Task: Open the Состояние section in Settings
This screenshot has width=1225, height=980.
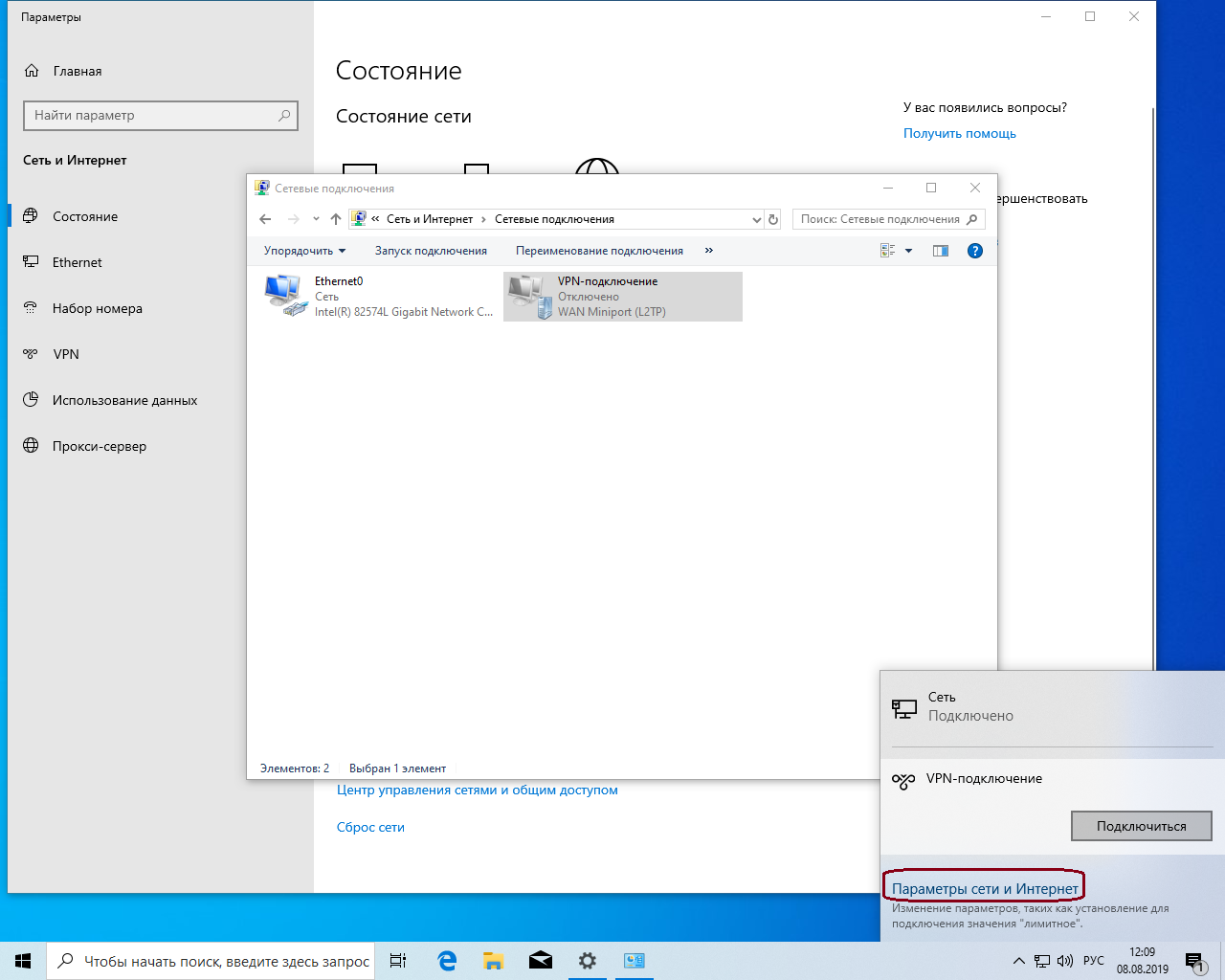Action: [85, 216]
